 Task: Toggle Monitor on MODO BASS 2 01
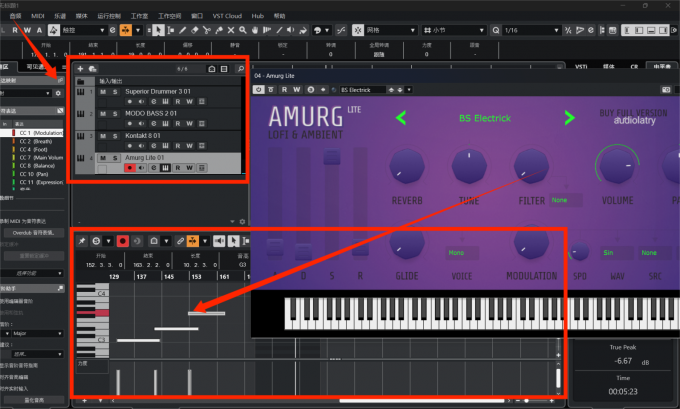click(x=141, y=124)
